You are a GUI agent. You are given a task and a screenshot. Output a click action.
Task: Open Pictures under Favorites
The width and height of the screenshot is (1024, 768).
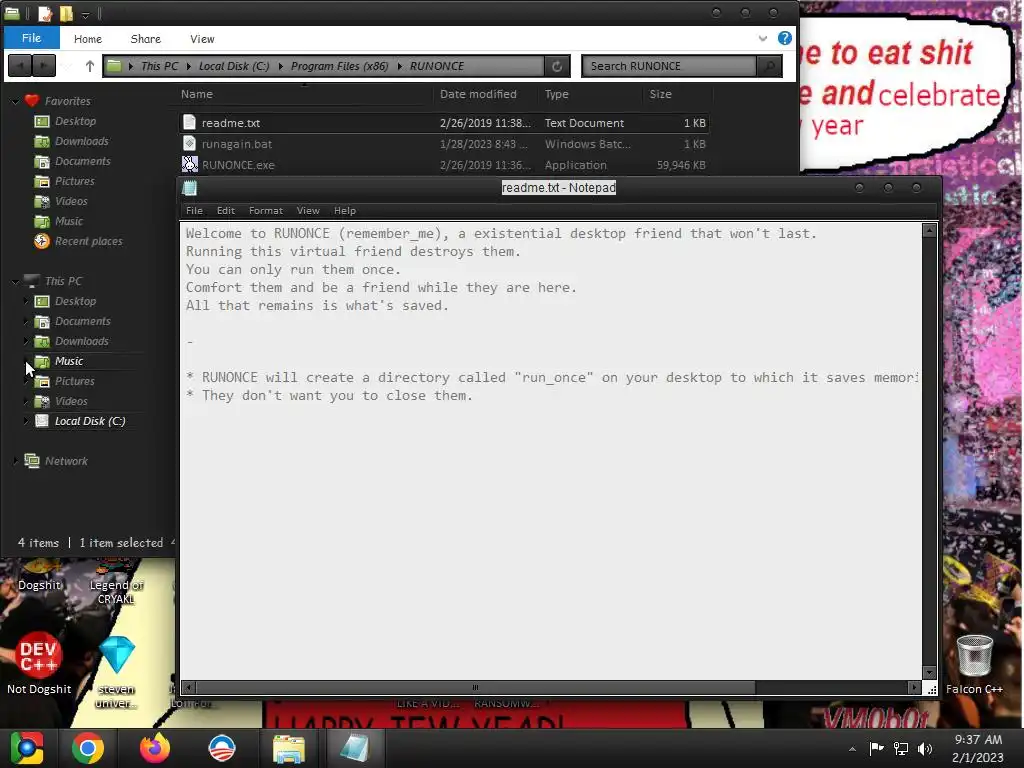(74, 182)
